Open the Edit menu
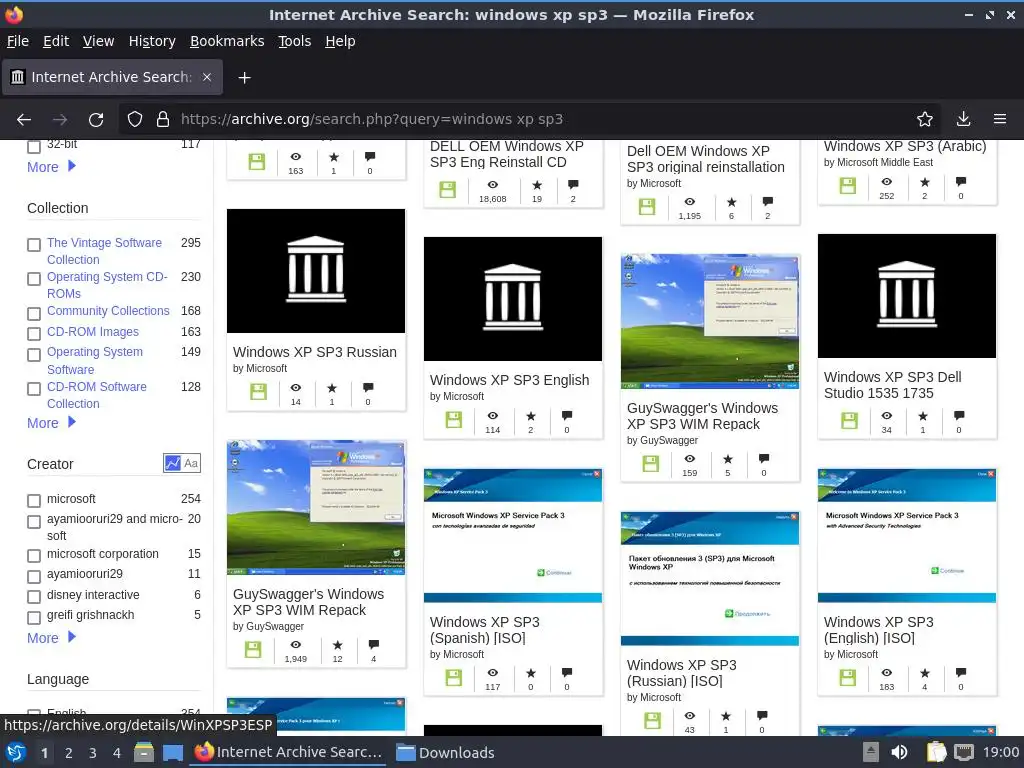Image resolution: width=1024 pixels, height=768 pixels. pos(56,41)
